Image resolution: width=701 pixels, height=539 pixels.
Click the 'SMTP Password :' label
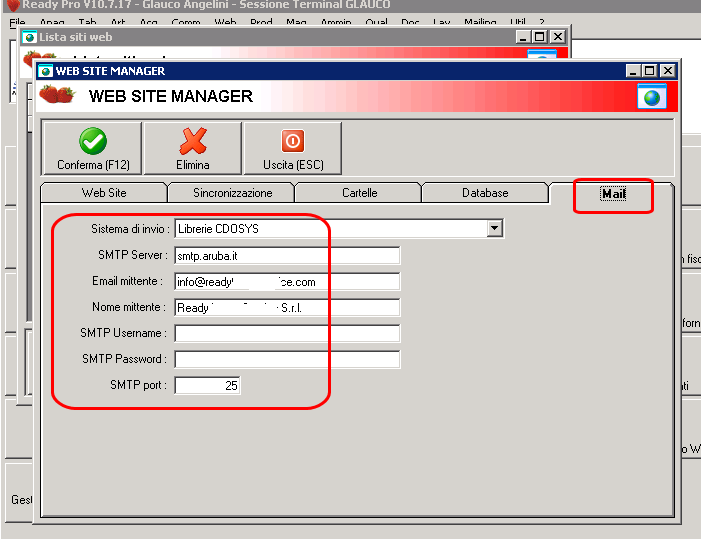pos(124,359)
